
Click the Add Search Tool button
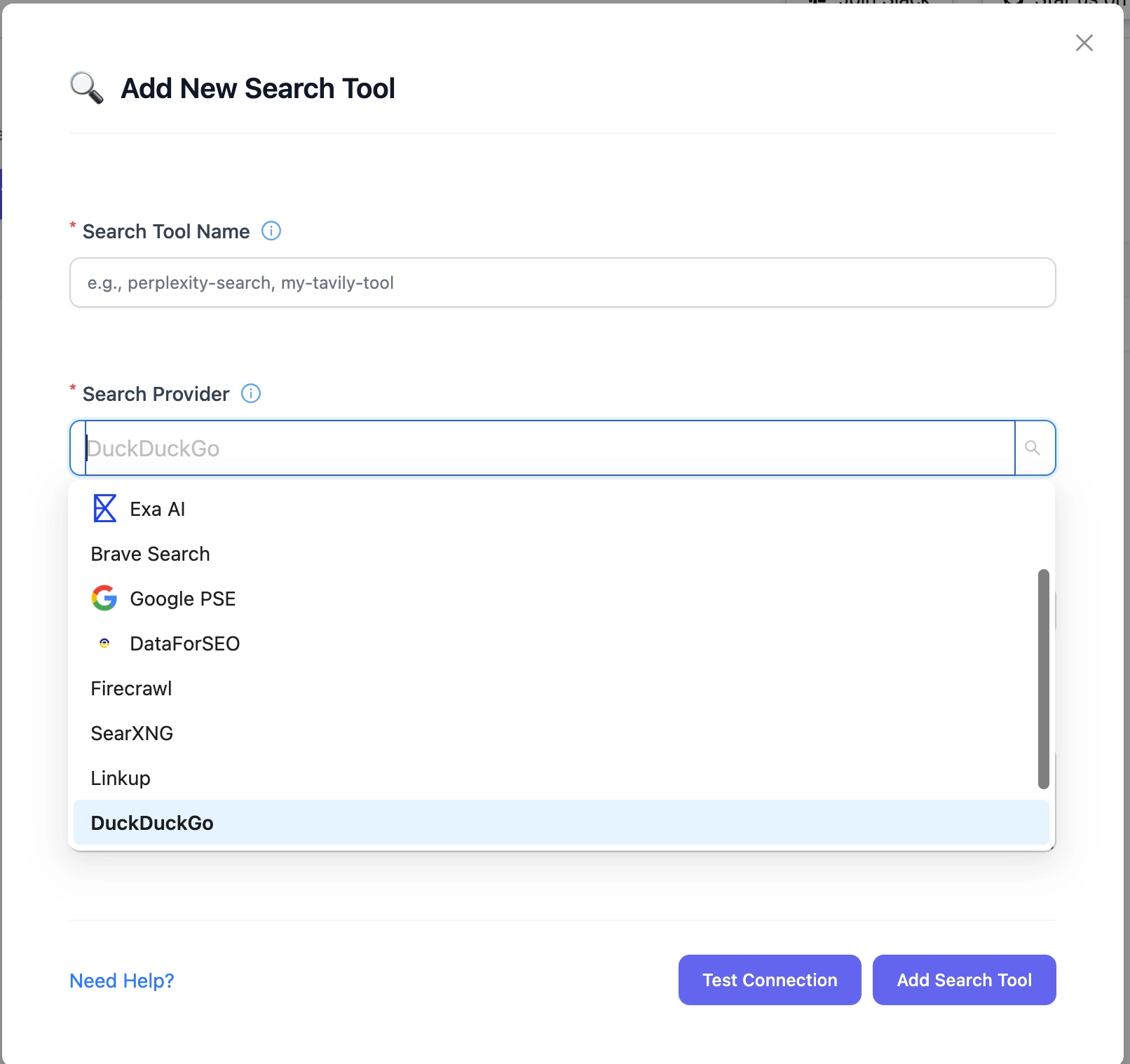pos(964,980)
